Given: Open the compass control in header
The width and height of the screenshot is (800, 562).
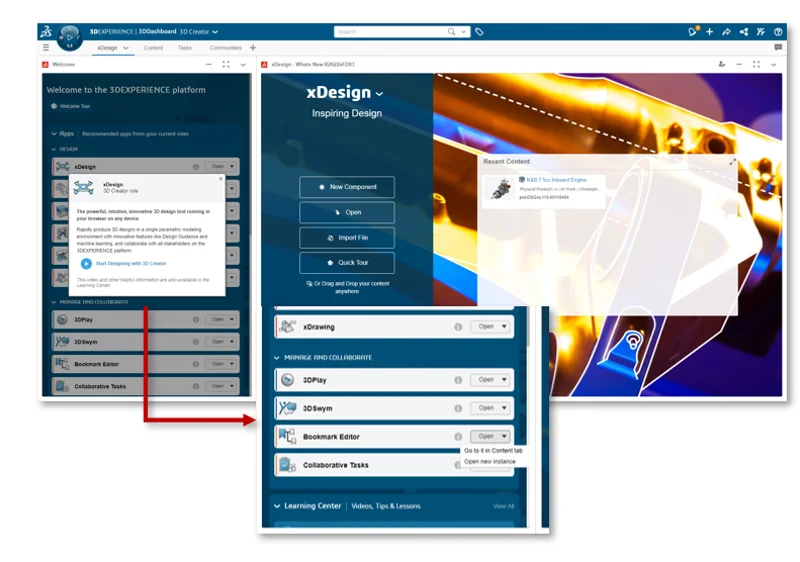Looking at the screenshot, I should coord(70,37).
